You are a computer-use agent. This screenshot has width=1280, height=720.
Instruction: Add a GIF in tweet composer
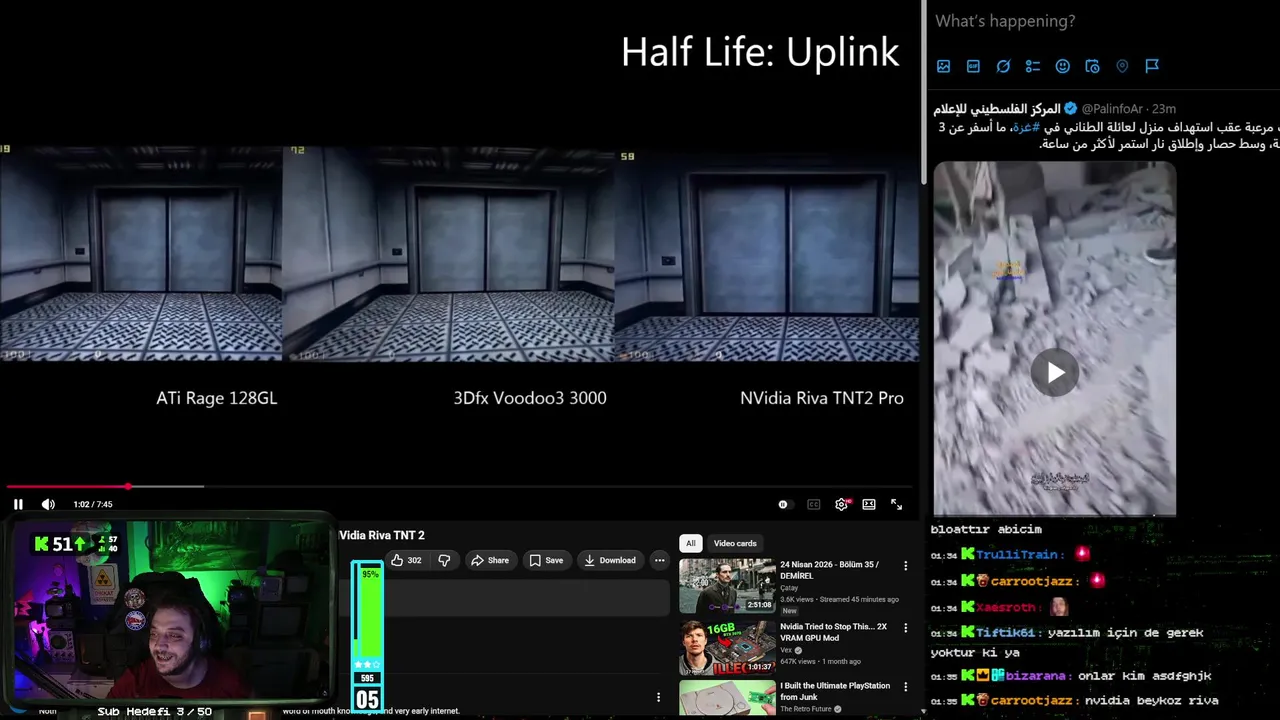click(x=973, y=66)
